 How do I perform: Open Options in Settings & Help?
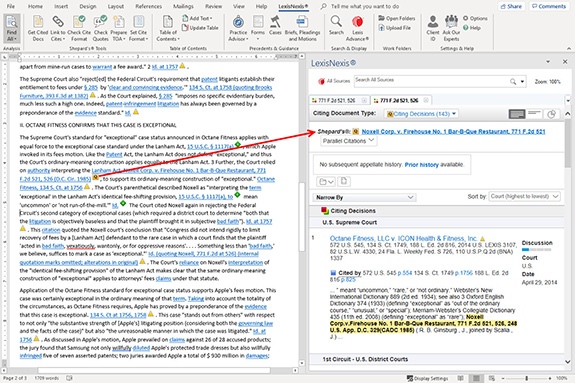point(475,18)
